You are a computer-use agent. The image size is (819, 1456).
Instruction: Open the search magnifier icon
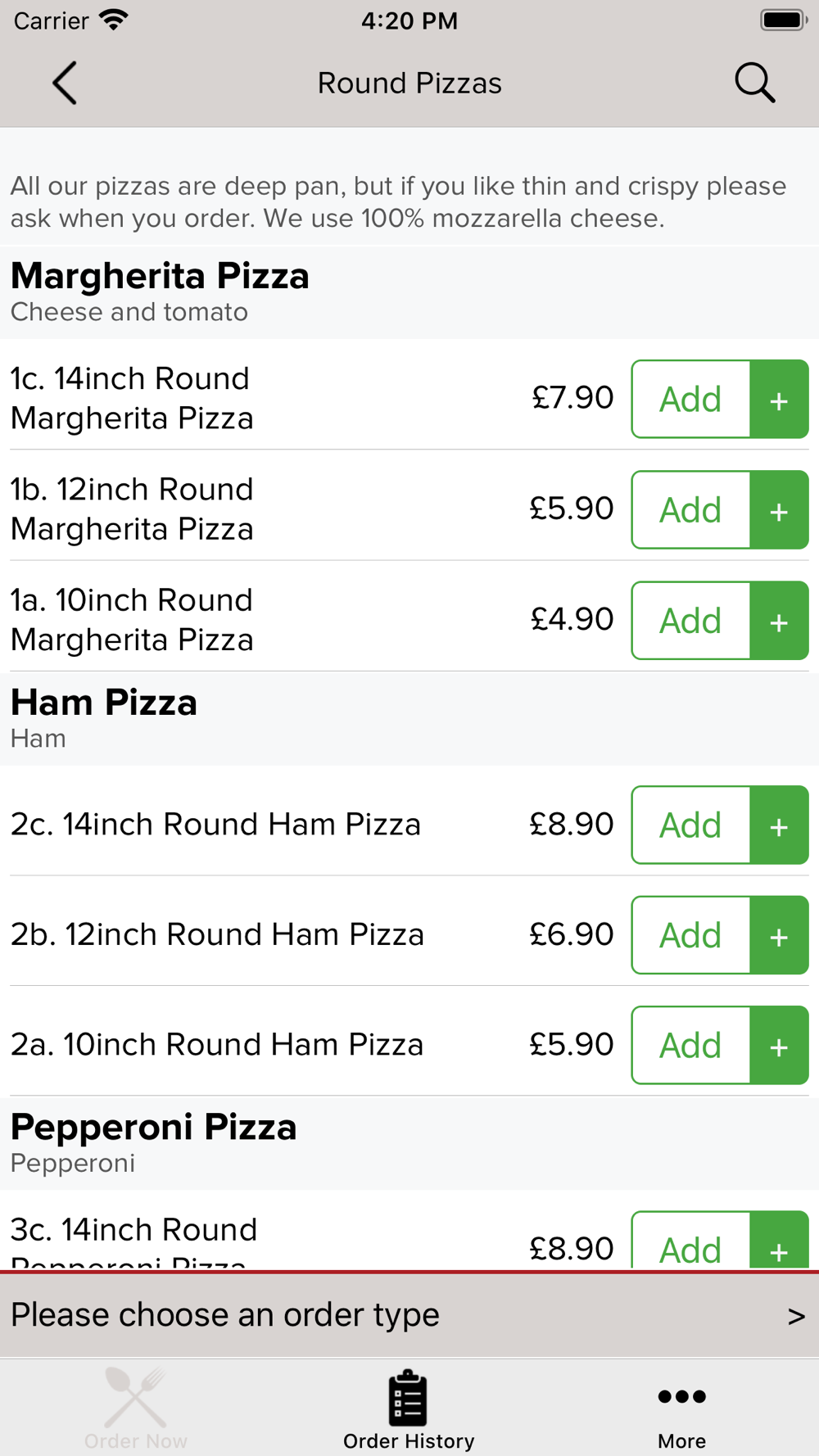pos(754,83)
